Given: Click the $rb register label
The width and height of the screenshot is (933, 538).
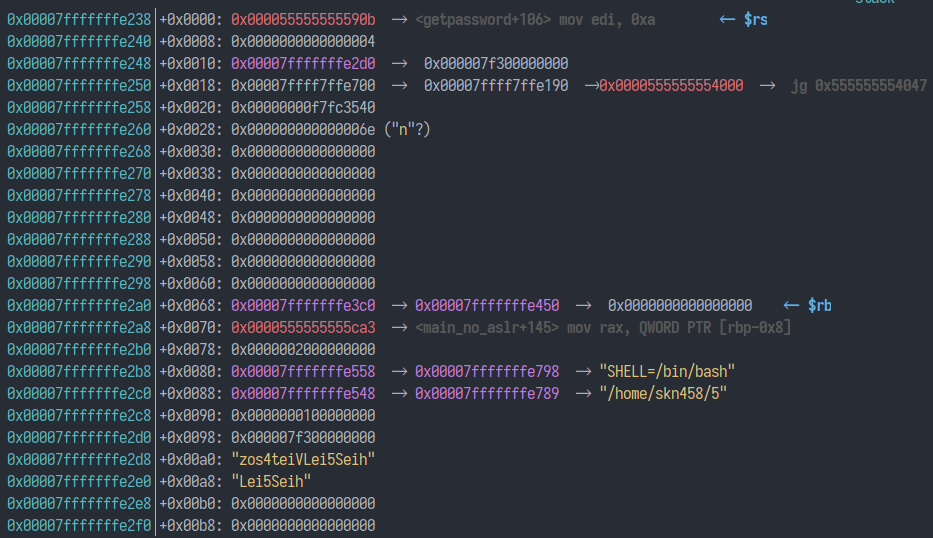Looking at the screenshot, I should click(819, 306).
